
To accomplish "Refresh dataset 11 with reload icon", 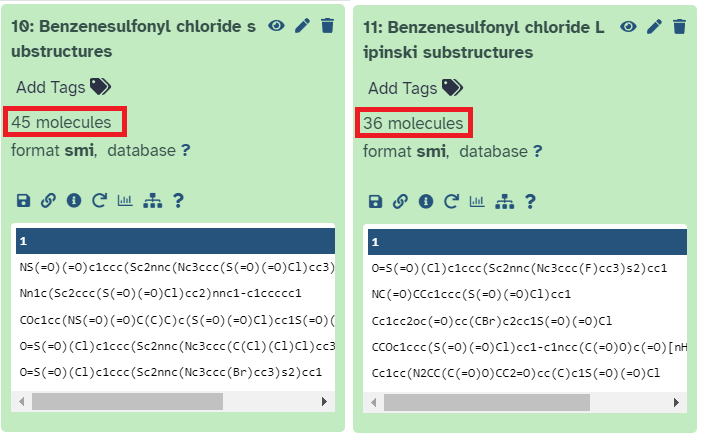I will click(x=451, y=201).
